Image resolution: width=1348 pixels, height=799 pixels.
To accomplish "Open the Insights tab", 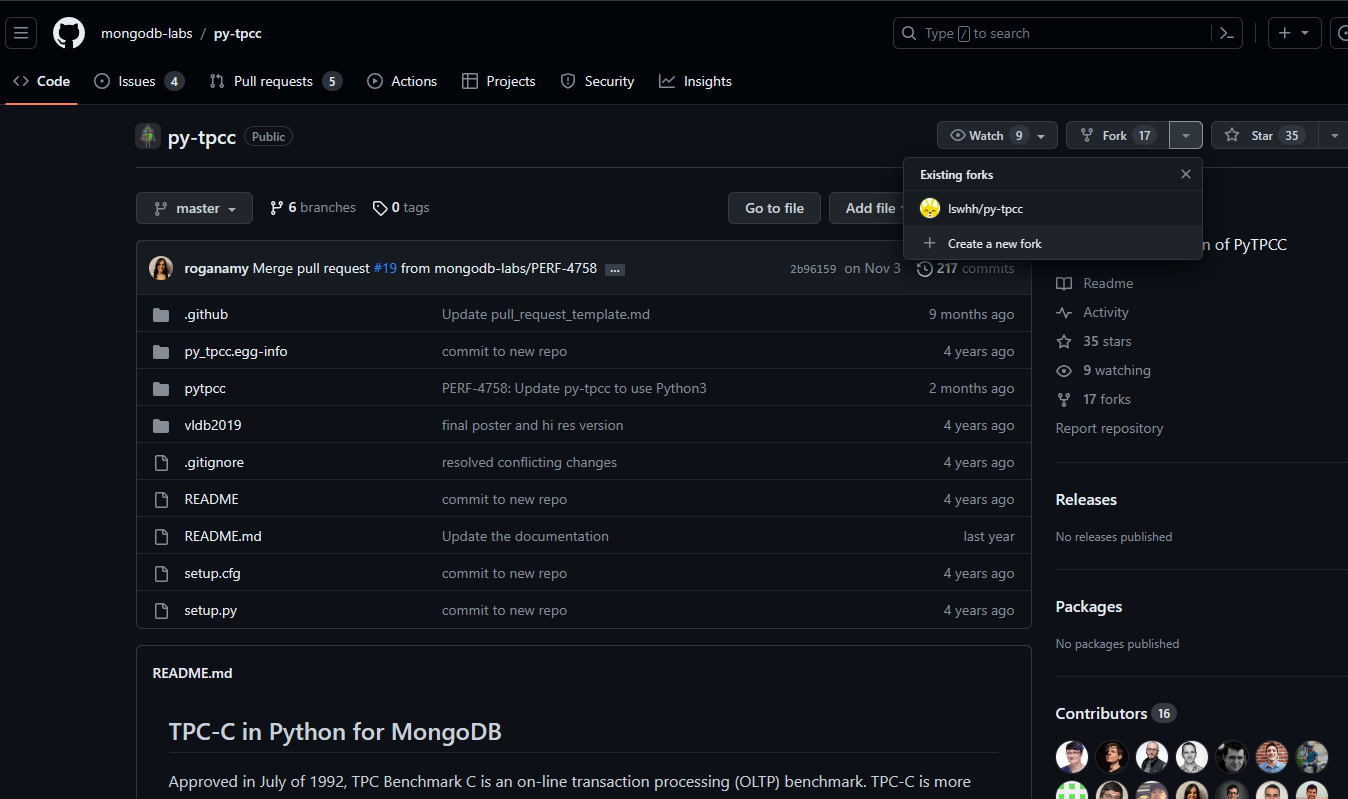I will coord(695,81).
